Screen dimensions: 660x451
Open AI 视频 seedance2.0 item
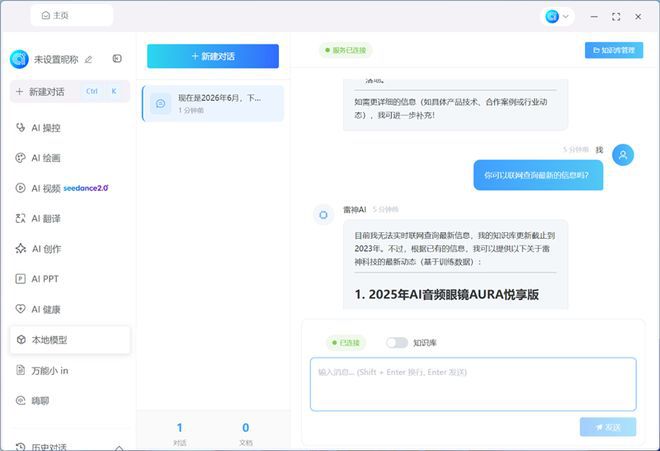pos(70,188)
